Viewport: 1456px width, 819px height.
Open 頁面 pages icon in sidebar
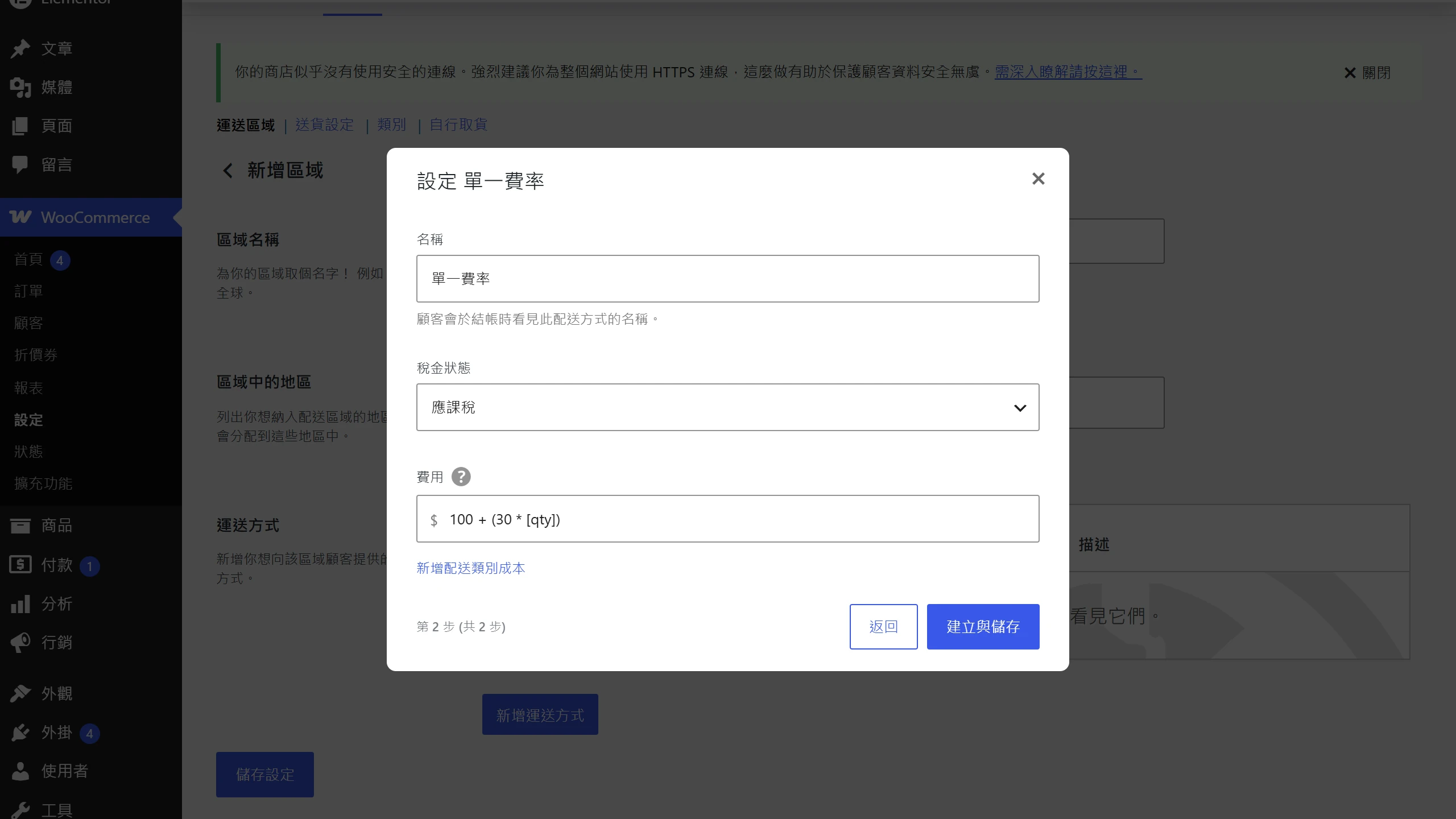pyautogui.click(x=20, y=126)
